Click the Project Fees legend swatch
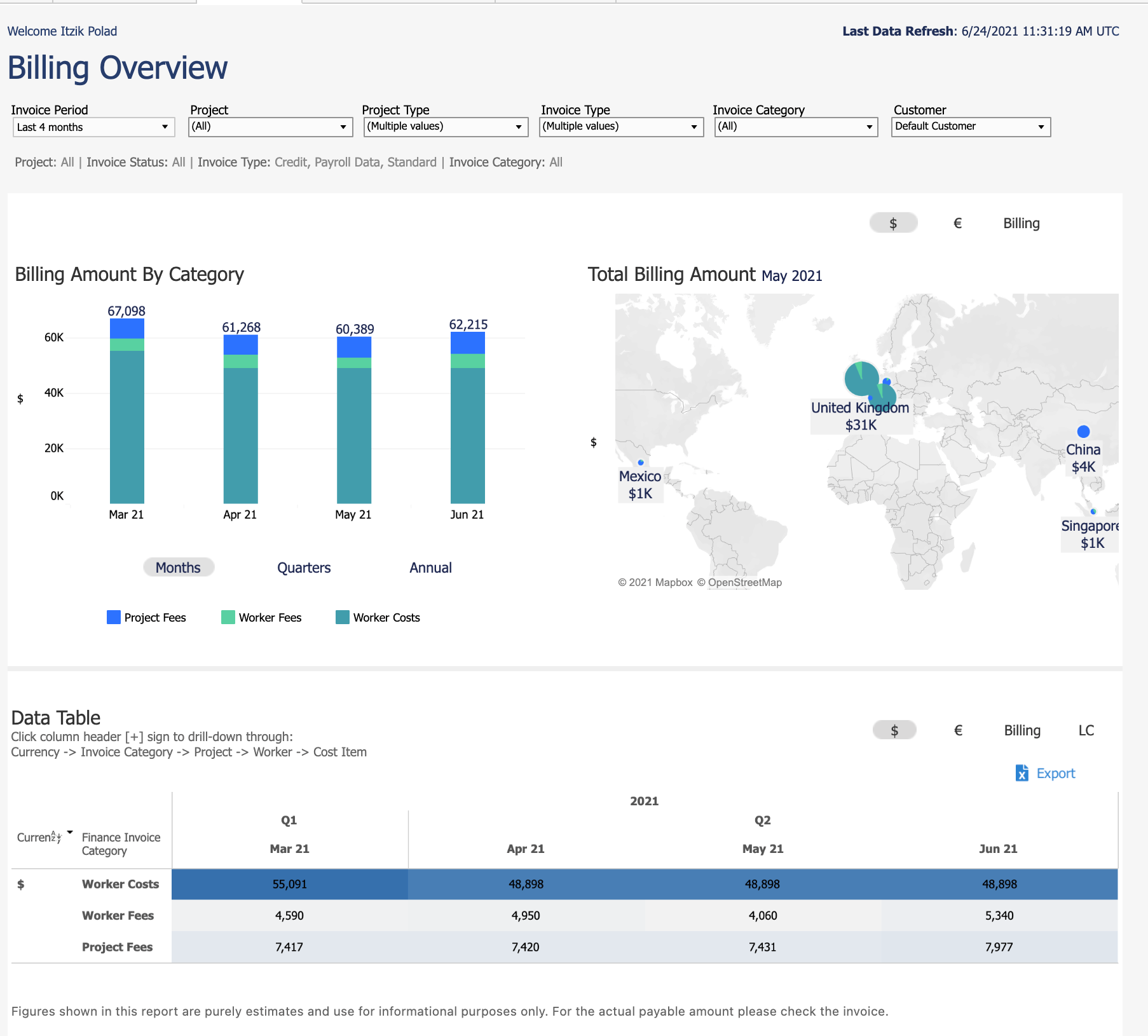Screen dimensions: 1148x1036 point(113,617)
